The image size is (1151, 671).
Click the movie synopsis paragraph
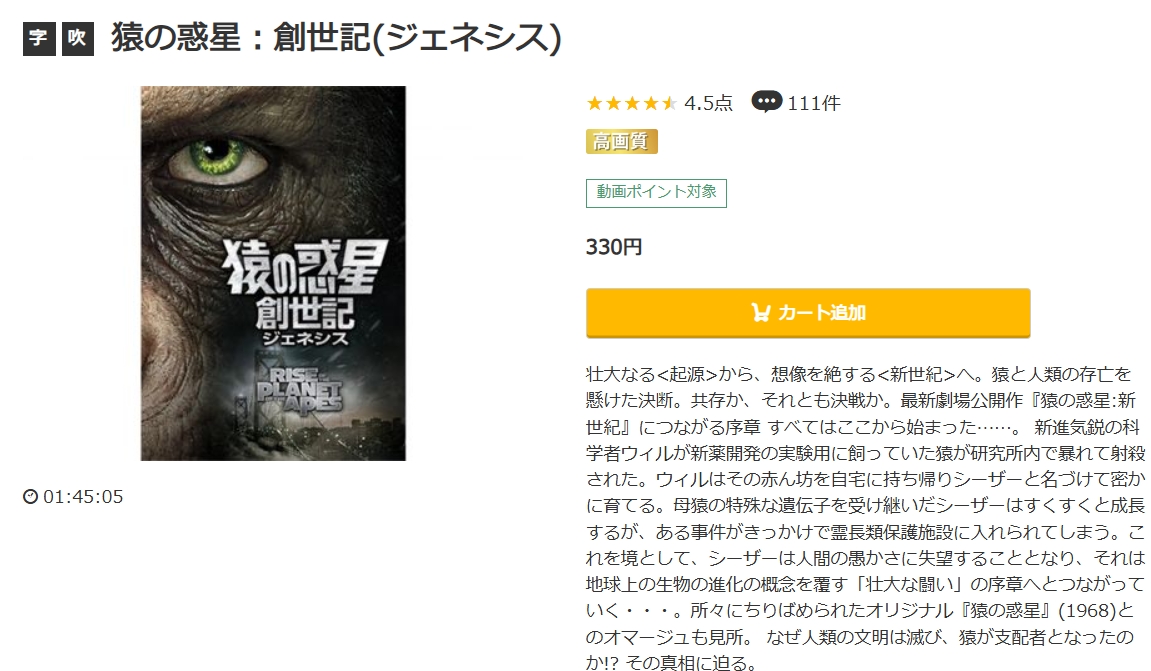point(865,518)
